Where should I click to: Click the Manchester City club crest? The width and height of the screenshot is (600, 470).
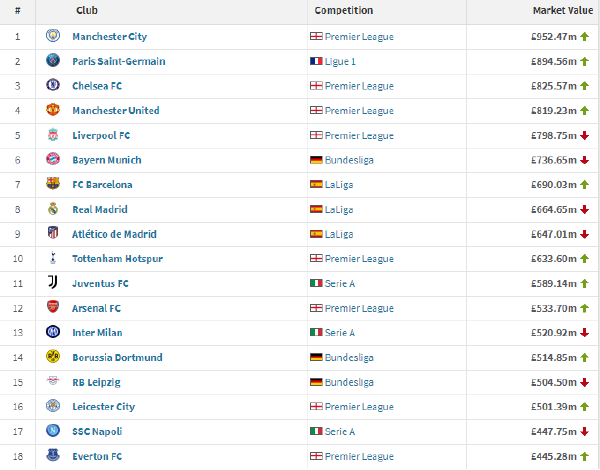tap(53, 36)
